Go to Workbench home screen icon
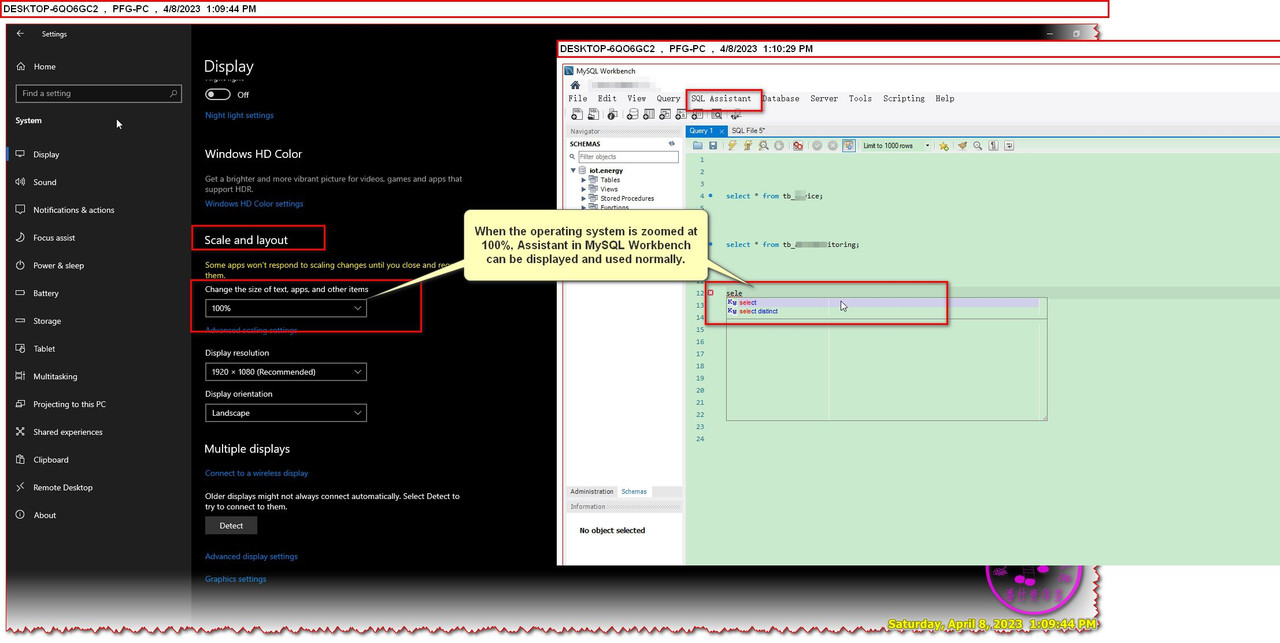This screenshot has height=643, width=1280. pyautogui.click(x=575, y=85)
